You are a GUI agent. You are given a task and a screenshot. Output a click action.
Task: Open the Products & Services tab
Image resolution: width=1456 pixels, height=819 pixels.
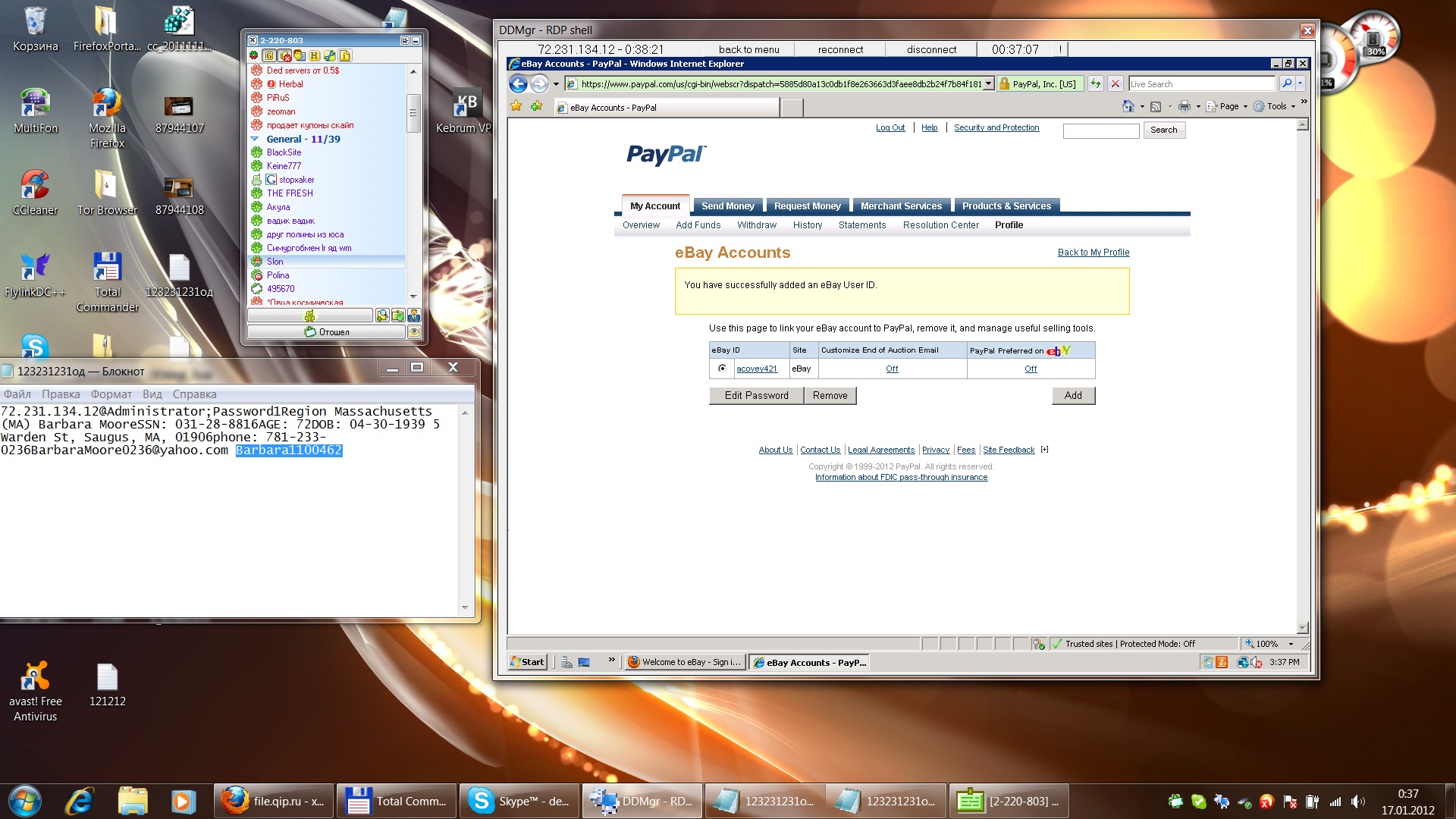click(1006, 206)
